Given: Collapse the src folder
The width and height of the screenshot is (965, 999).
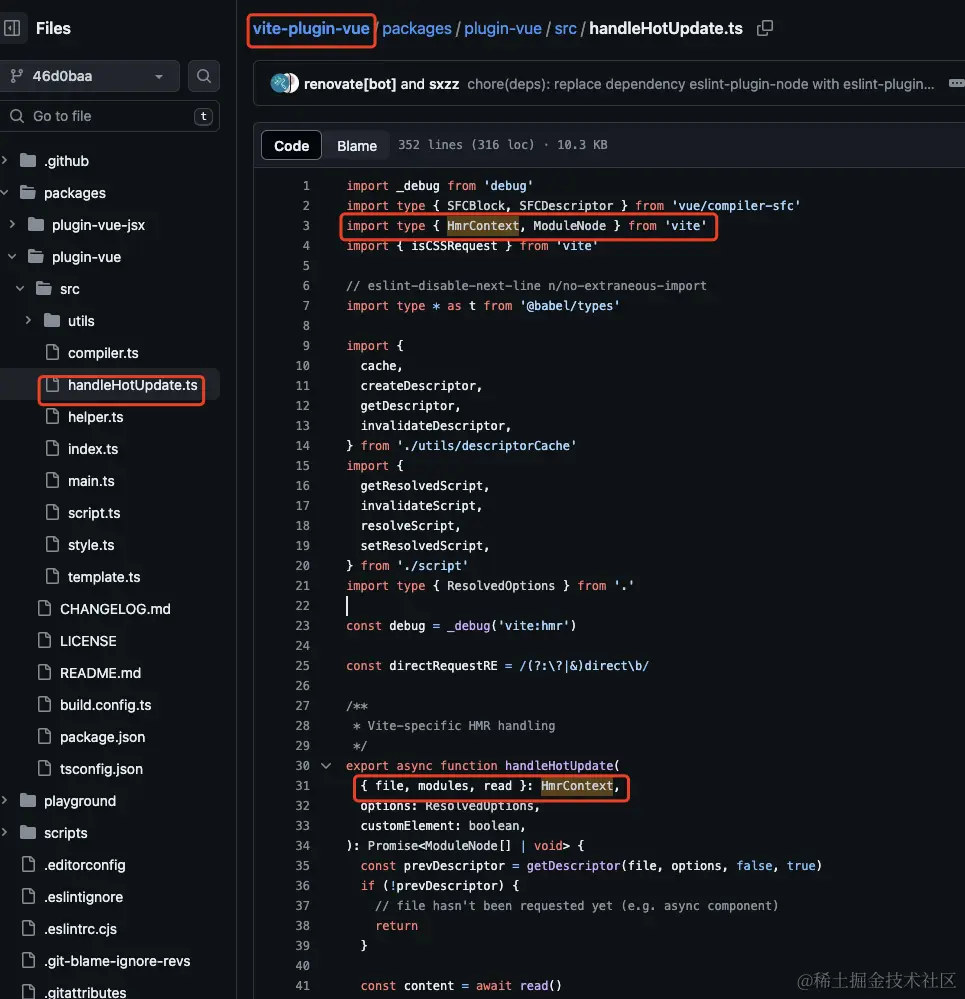Looking at the screenshot, I should point(20,289).
